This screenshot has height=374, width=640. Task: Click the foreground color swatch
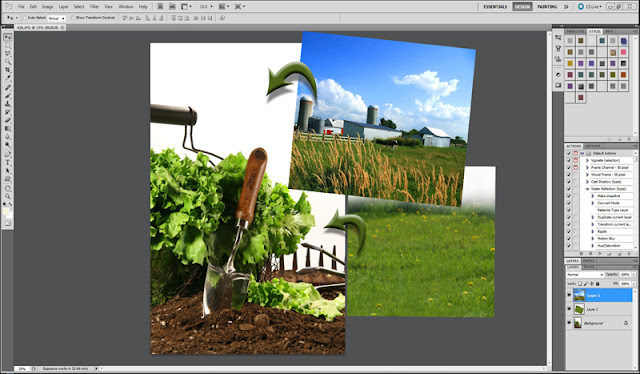[6, 211]
